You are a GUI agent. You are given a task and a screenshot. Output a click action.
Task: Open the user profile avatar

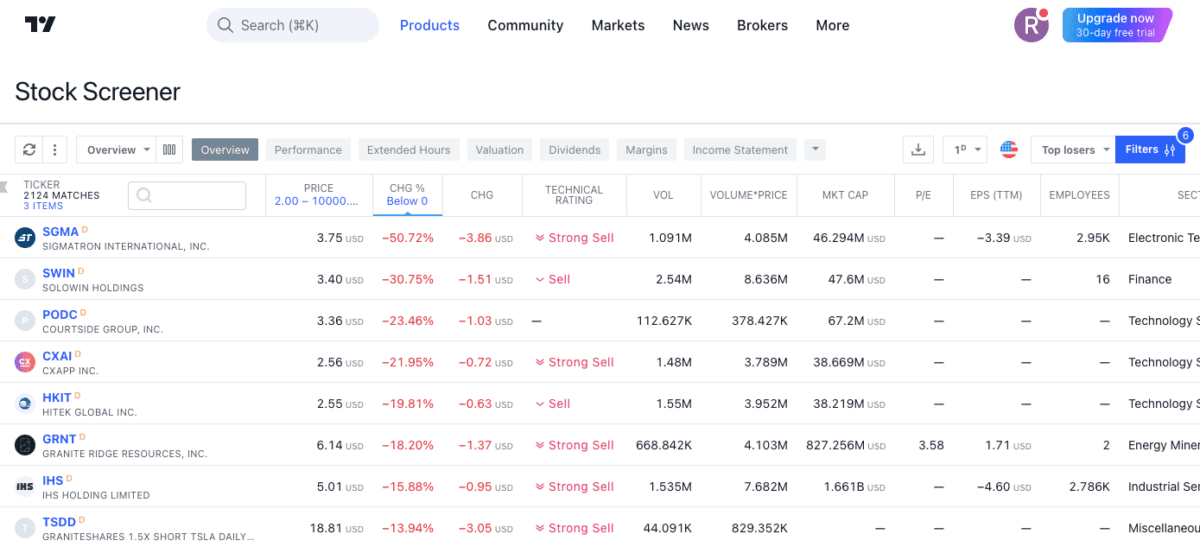point(1031,25)
